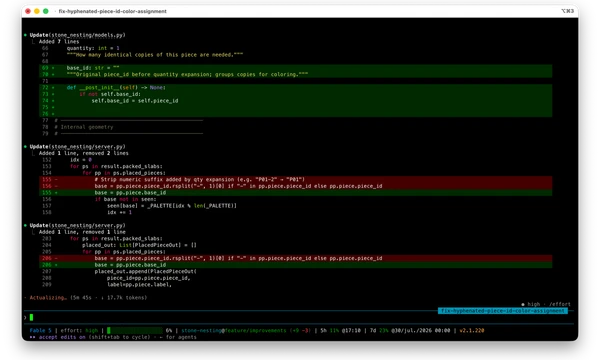
Task: Click the 'Added 7 lines' summary
Action: click(59, 41)
